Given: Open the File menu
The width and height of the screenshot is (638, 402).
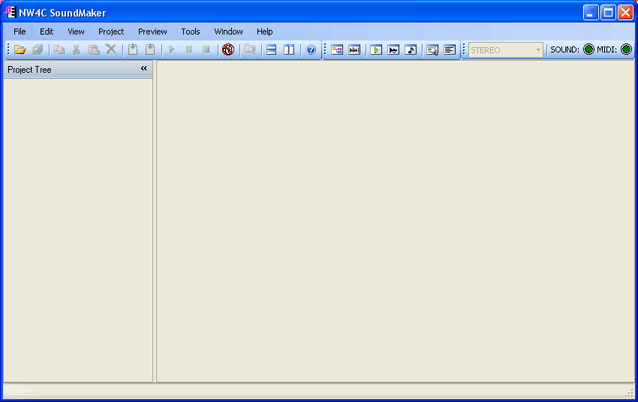Looking at the screenshot, I should click(x=20, y=31).
